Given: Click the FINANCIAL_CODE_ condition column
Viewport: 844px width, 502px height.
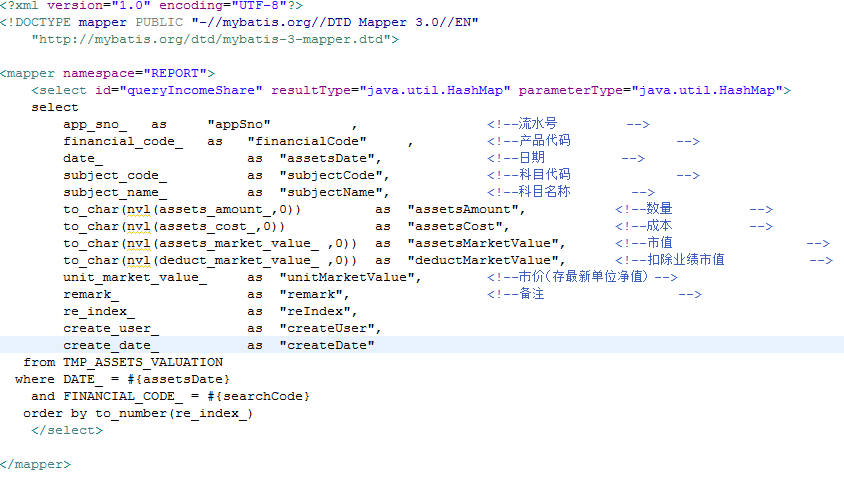Looking at the screenshot, I should click(x=123, y=397).
